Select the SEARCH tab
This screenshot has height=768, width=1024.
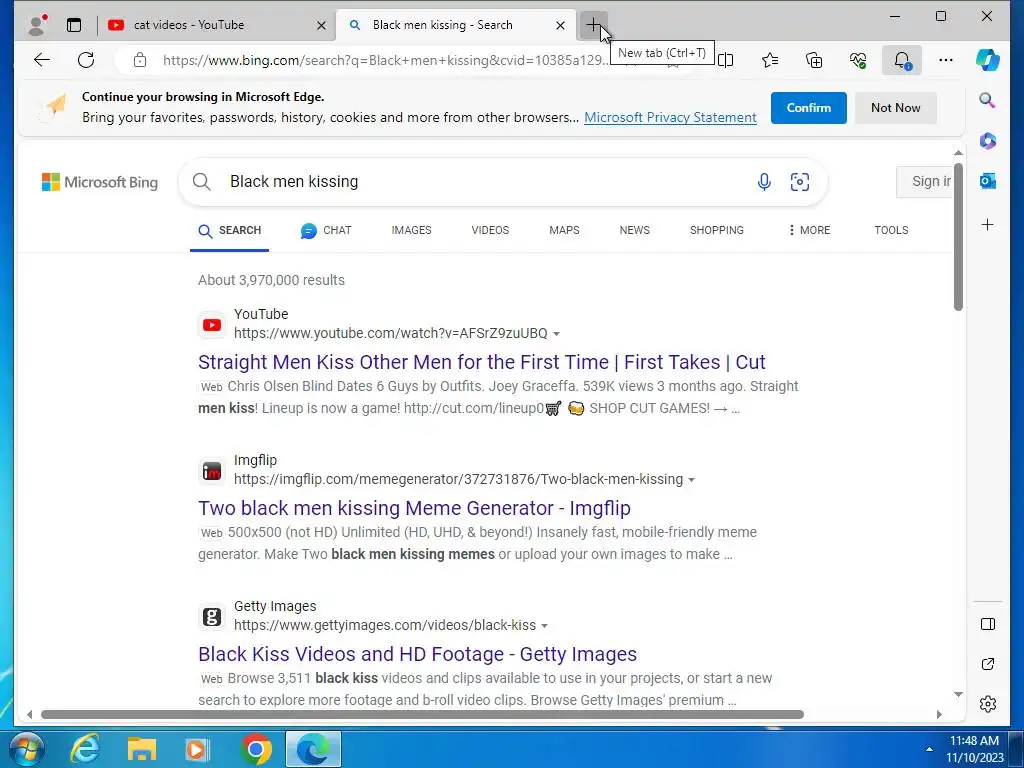pos(229,231)
